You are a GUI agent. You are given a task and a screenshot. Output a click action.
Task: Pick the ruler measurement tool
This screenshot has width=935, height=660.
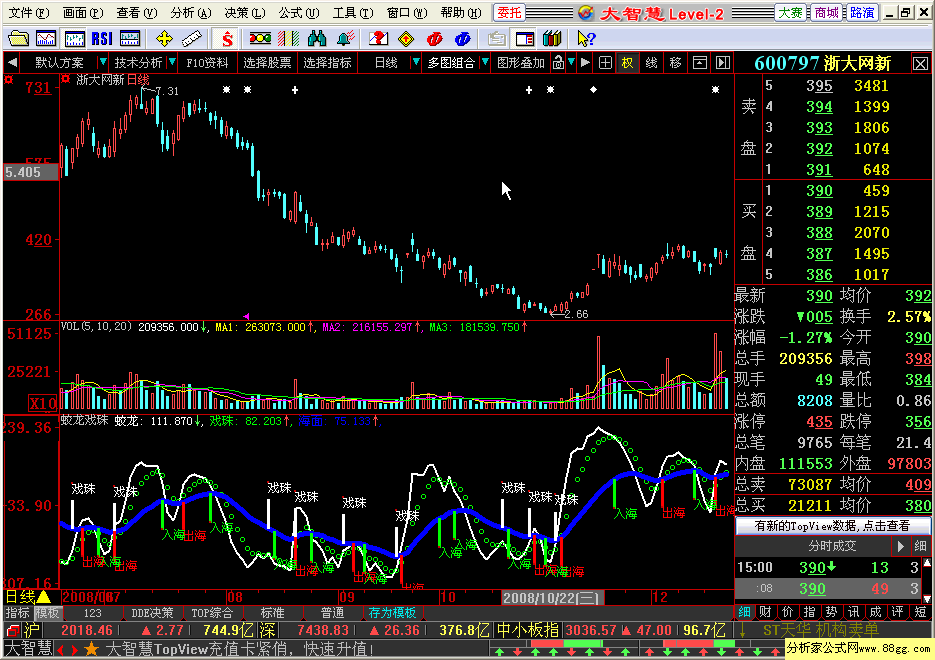tap(191, 39)
